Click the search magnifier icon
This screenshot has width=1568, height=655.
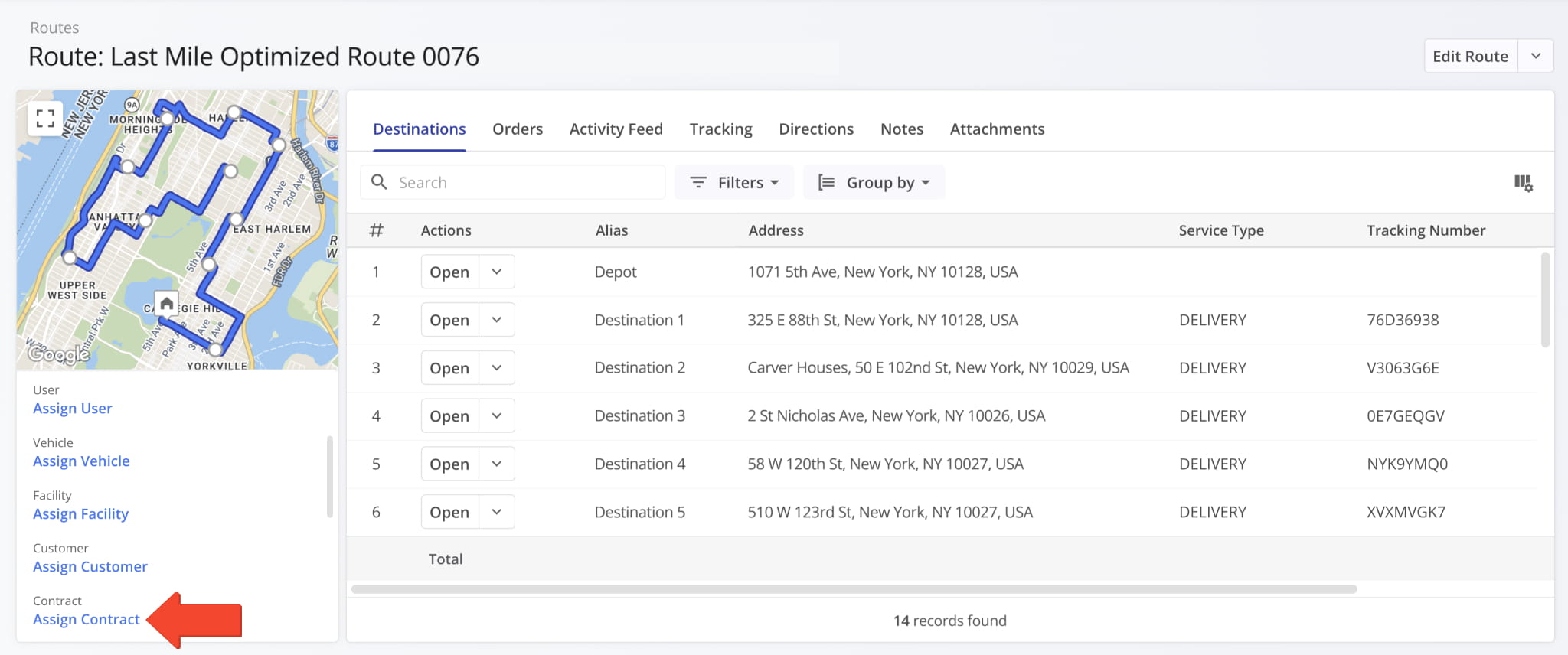379,182
